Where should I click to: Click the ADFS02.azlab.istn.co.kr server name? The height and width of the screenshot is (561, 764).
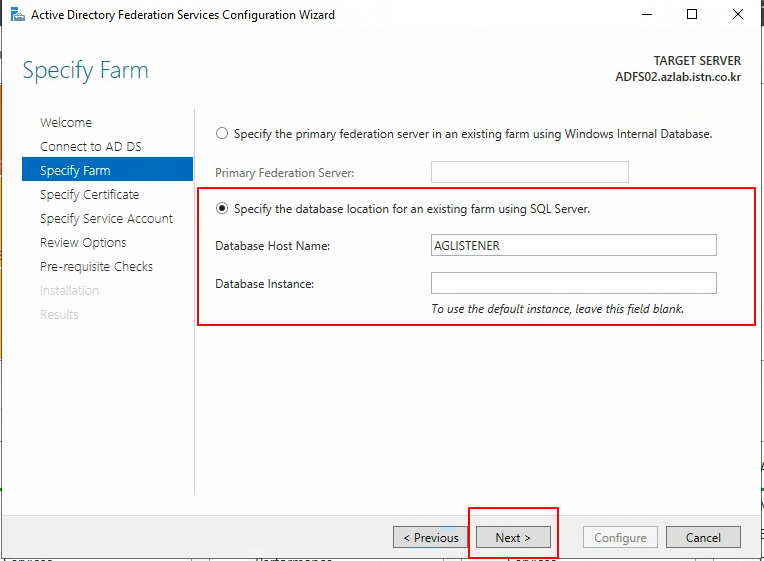tap(678, 77)
